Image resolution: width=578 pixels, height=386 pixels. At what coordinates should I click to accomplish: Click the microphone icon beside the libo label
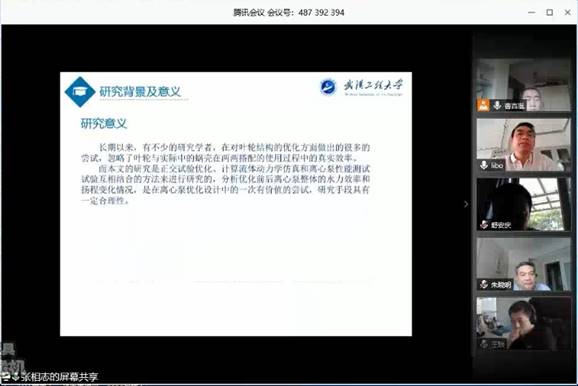tap(484, 165)
